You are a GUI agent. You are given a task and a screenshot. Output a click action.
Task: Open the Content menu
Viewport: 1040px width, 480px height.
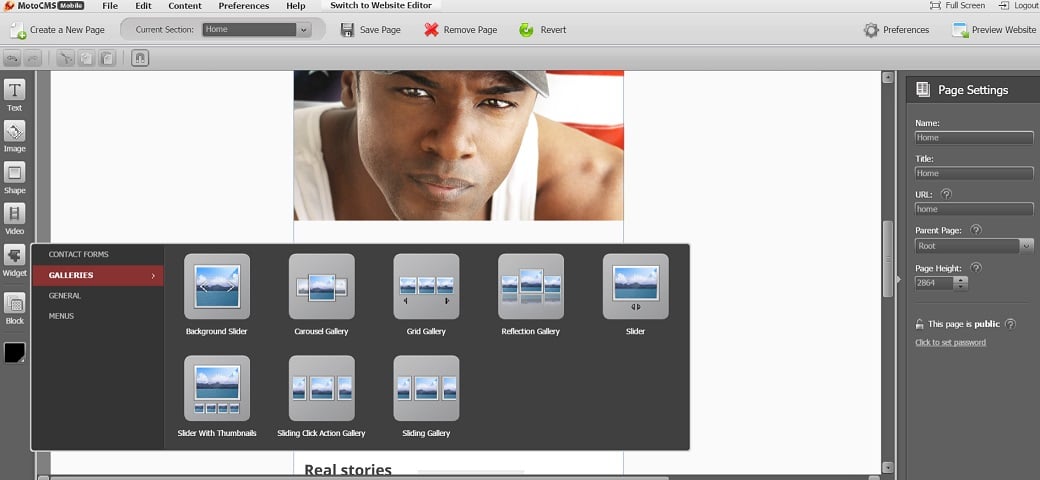tap(185, 6)
